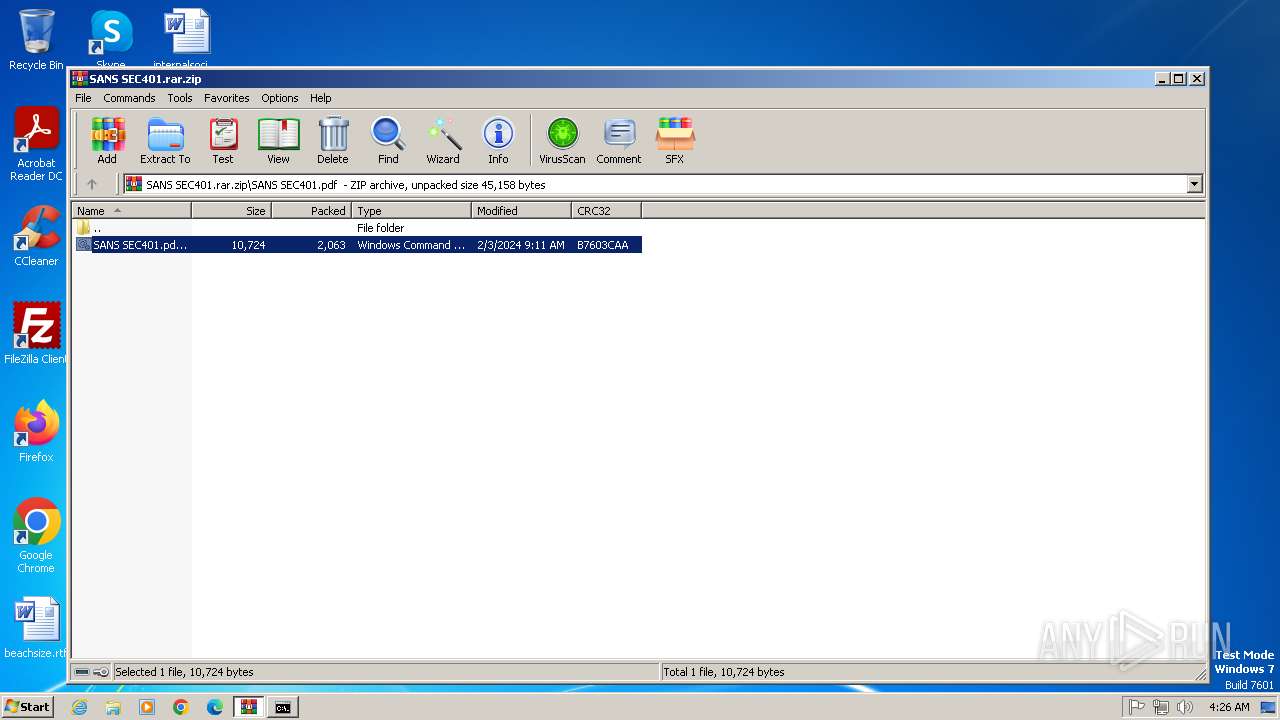The height and width of the screenshot is (720, 1280).
Task: Sort by Packed column header
Action: coord(311,211)
